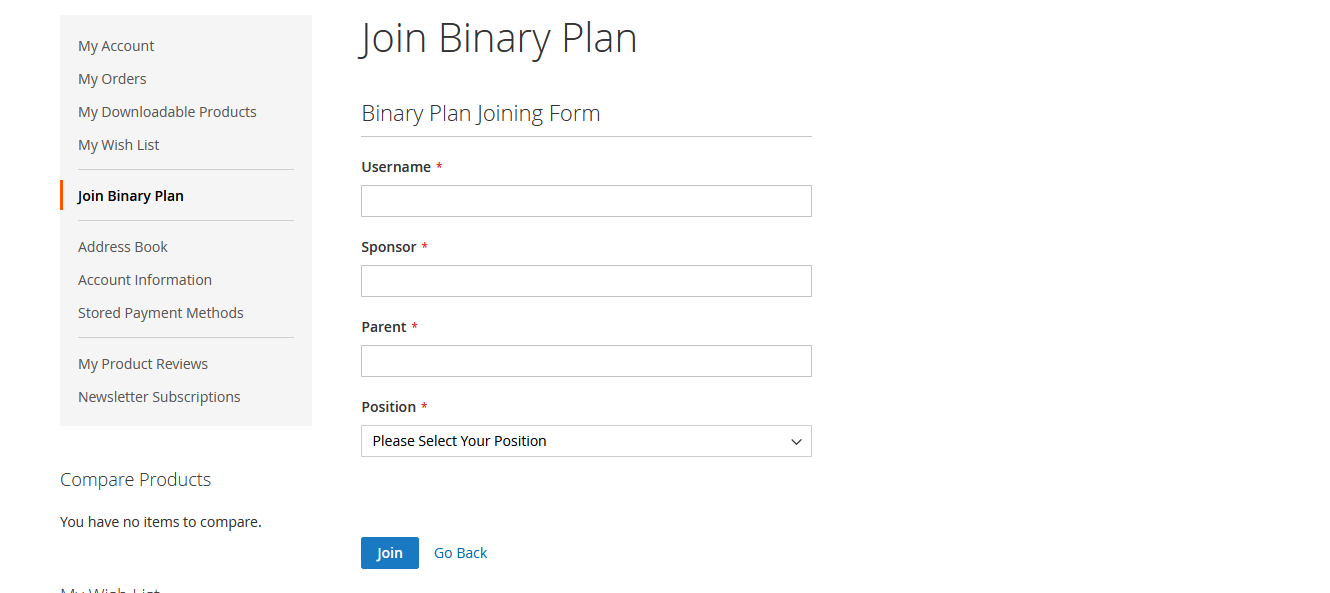Image resolution: width=1330 pixels, height=593 pixels.
Task: Click the Position field label
Action: click(x=388, y=407)
